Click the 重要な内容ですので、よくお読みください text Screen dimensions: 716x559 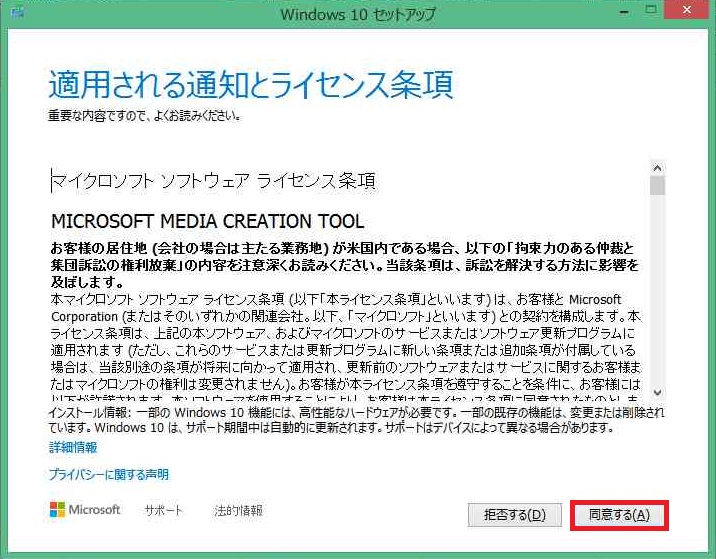pos(144,116)
